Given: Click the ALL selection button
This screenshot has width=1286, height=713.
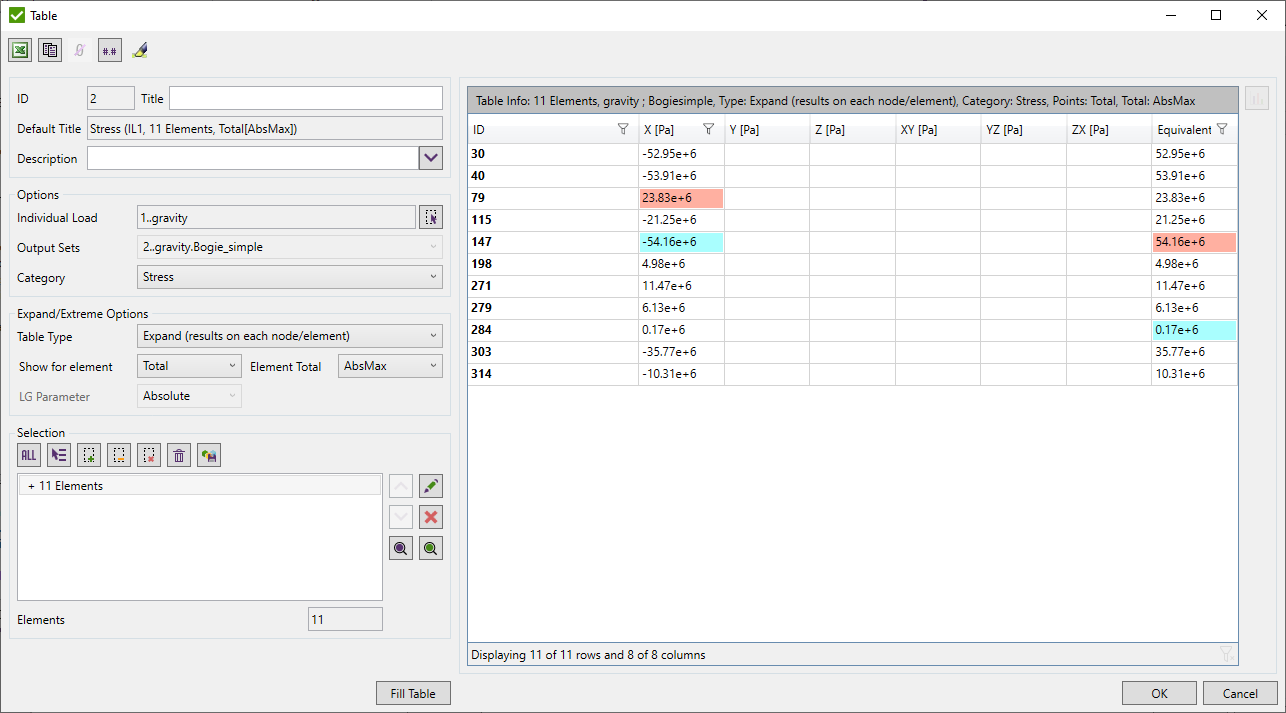Looking at the screenshot, I should point(29,455).
